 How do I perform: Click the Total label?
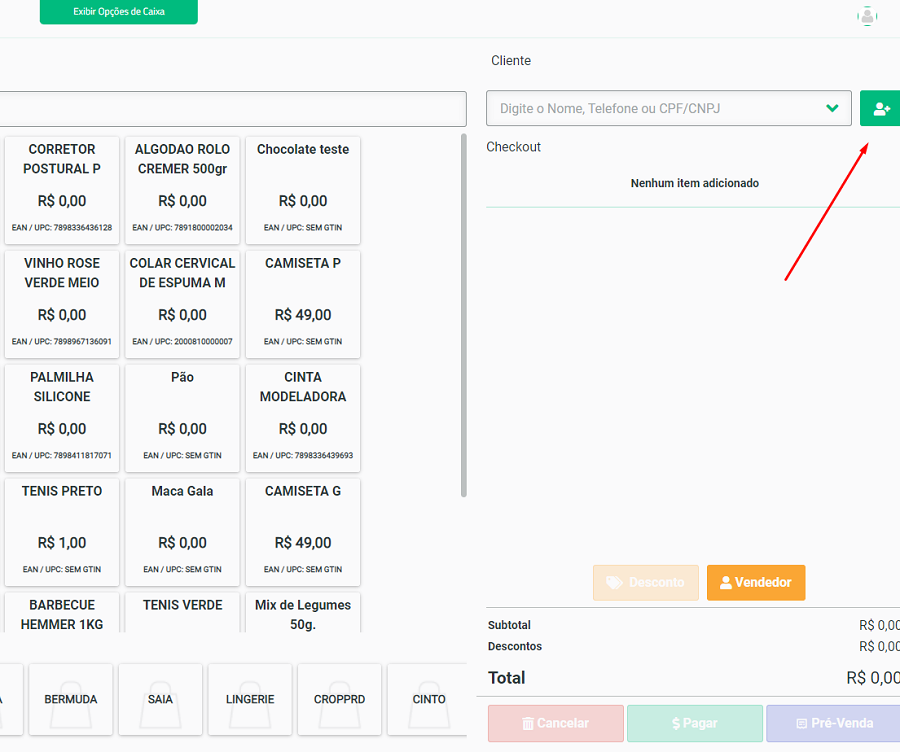[506, 678]
